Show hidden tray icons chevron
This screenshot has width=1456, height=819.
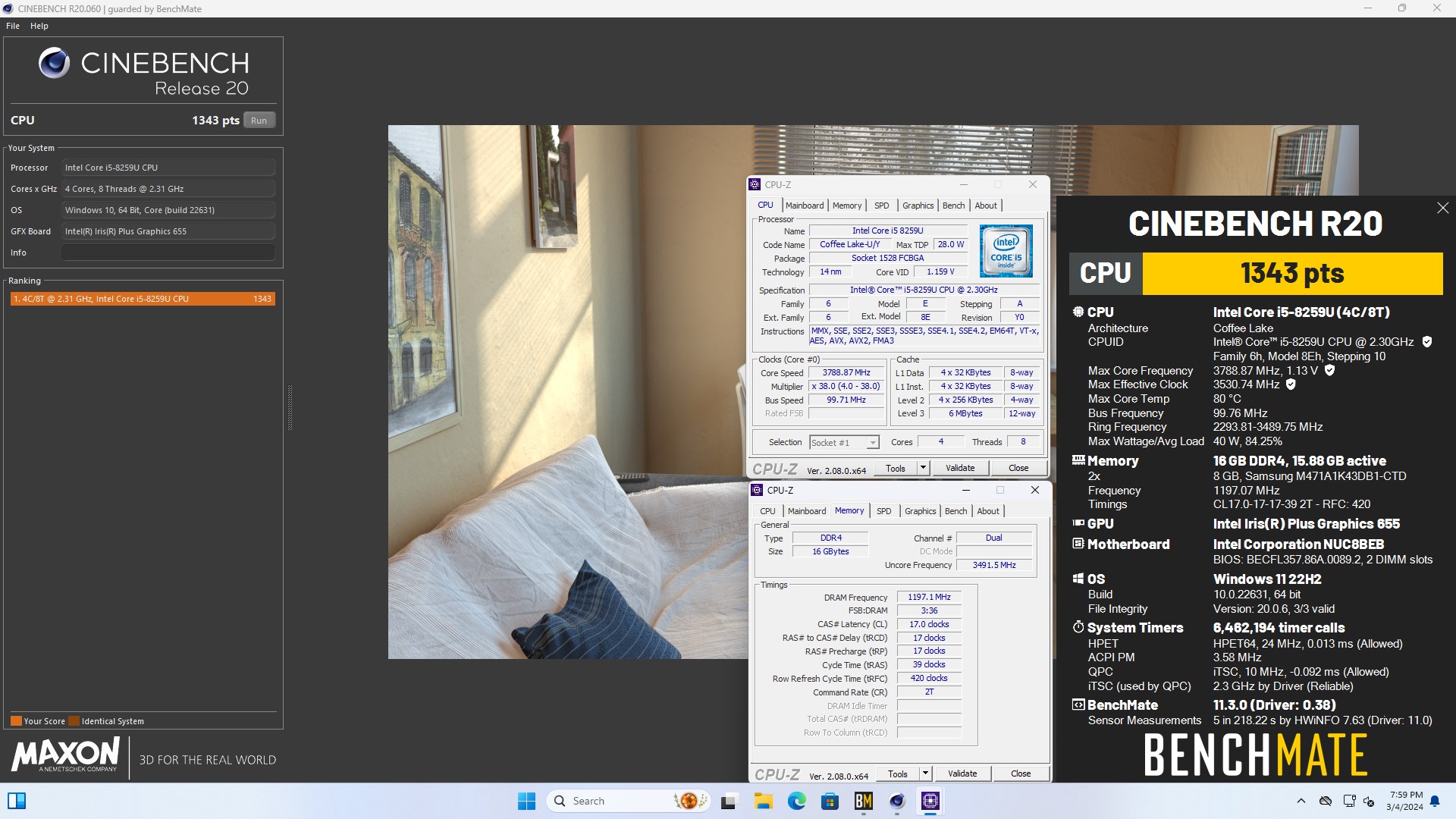click(1301, 801)
